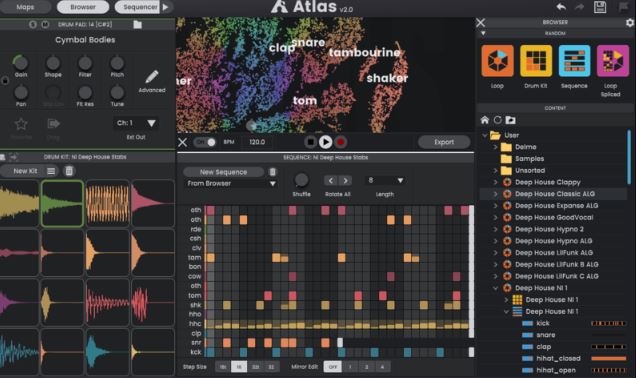Open browser settings gear icon
Viewport: 636px width, 378px height.
[x=630, y=23]
